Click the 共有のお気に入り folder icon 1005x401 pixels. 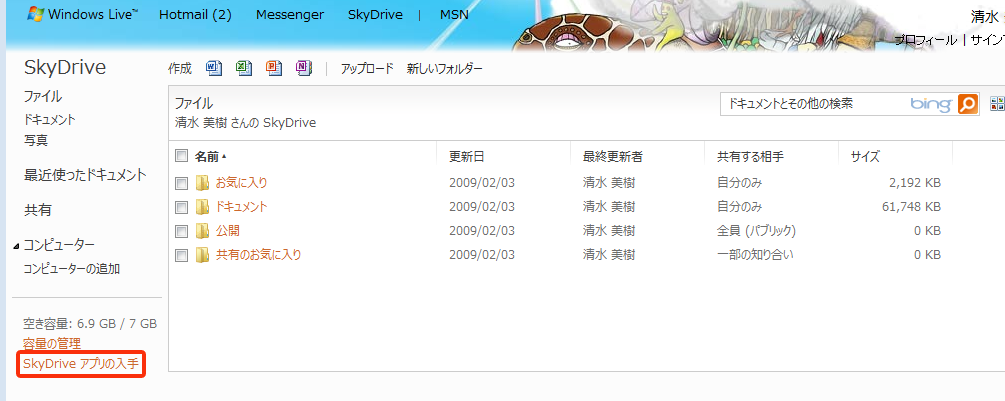tap(202, 254)
